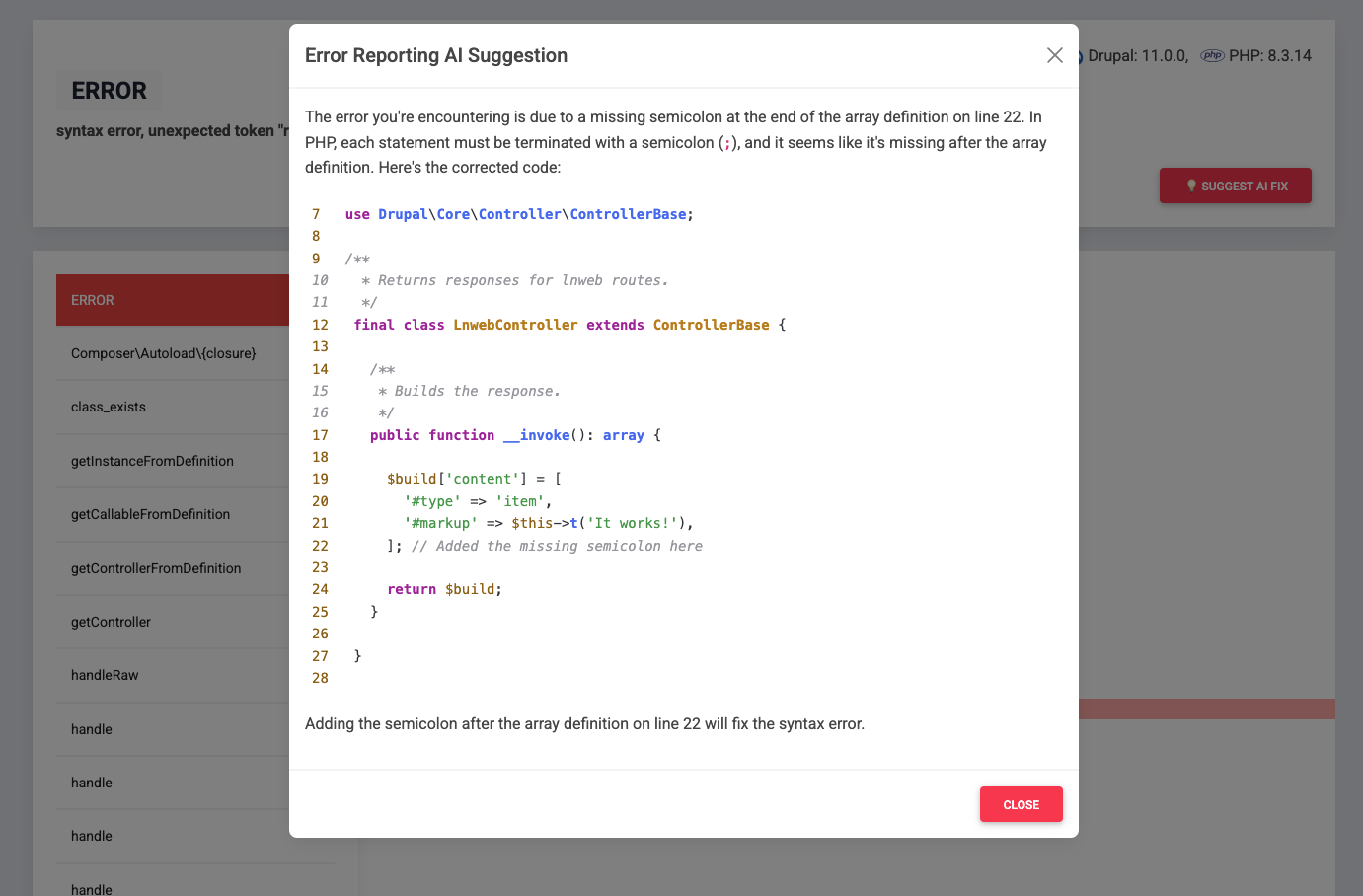This screenshot has width=1363, height=896.
Task: Dismiss the dialog using the X icon
Action: (1054, 55)
